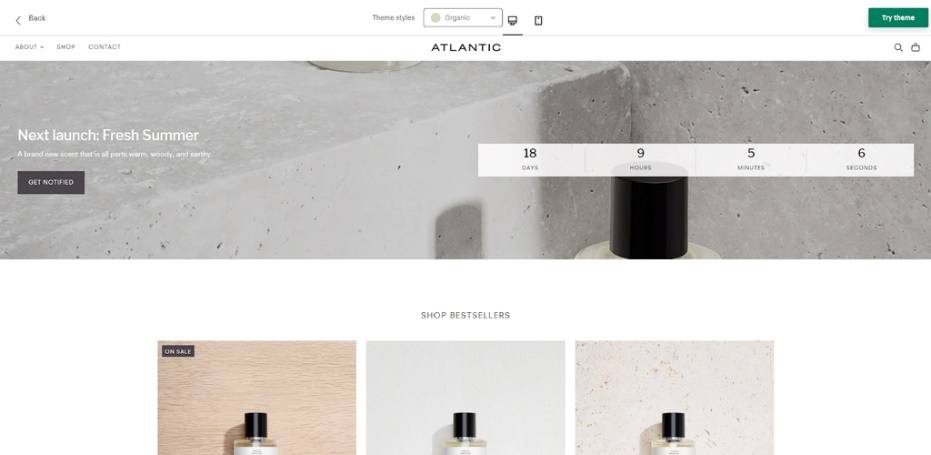This screenshot has width=931, height=455.
Task: Click the Try theme button
Action: [898, 18]
